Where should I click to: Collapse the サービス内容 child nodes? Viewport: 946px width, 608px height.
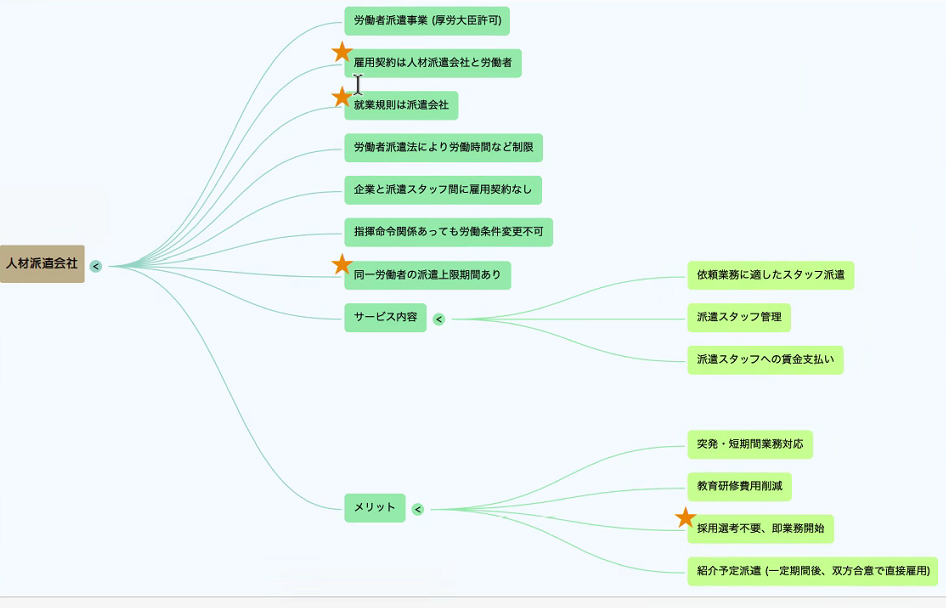[438, 319]
